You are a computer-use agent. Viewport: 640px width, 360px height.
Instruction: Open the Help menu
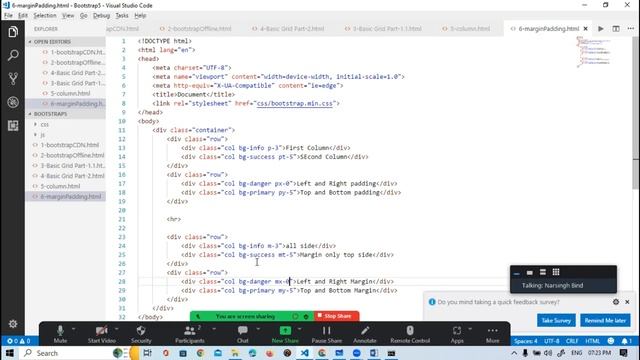[140, 16]
